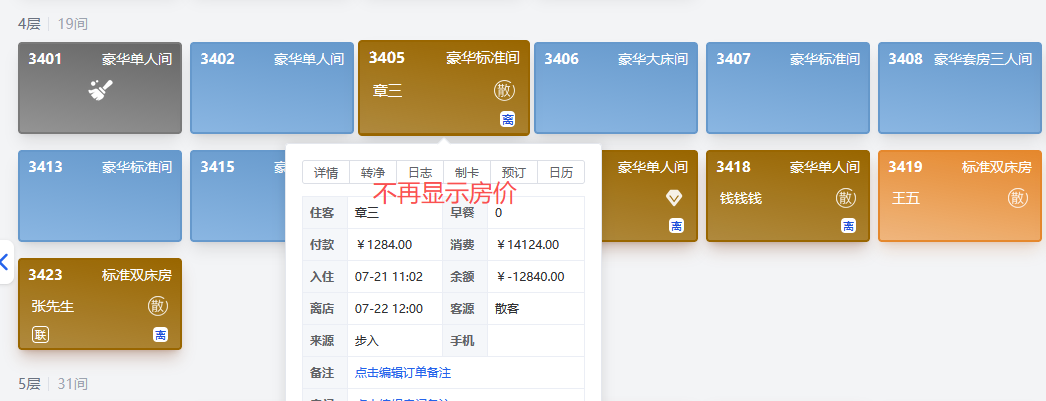Click the 离 badge under the diamond icon

676,226
